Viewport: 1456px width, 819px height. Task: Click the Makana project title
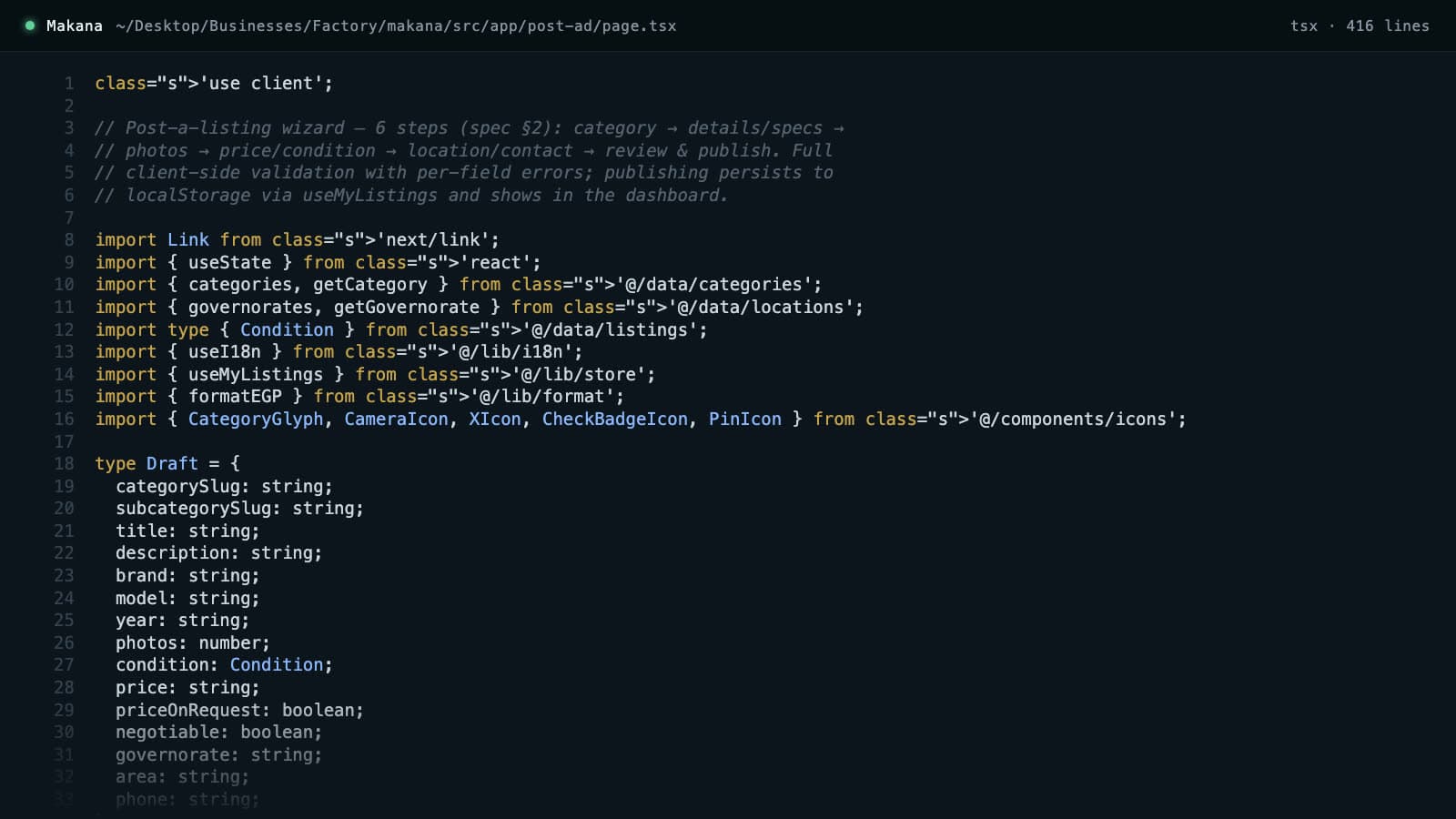75,25
